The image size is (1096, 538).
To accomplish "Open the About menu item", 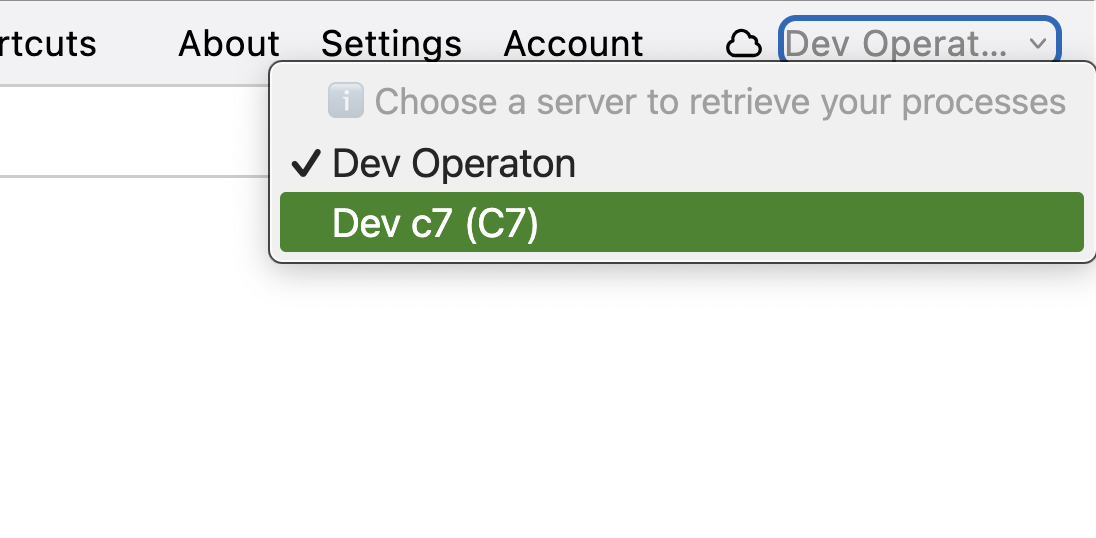I will (x=229, y=44).
